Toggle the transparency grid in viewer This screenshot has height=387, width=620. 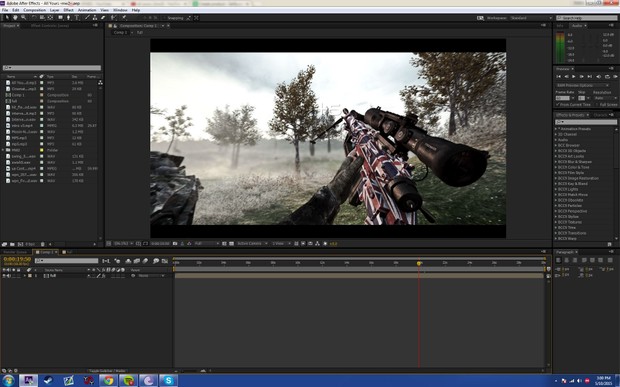coord(231,244)
